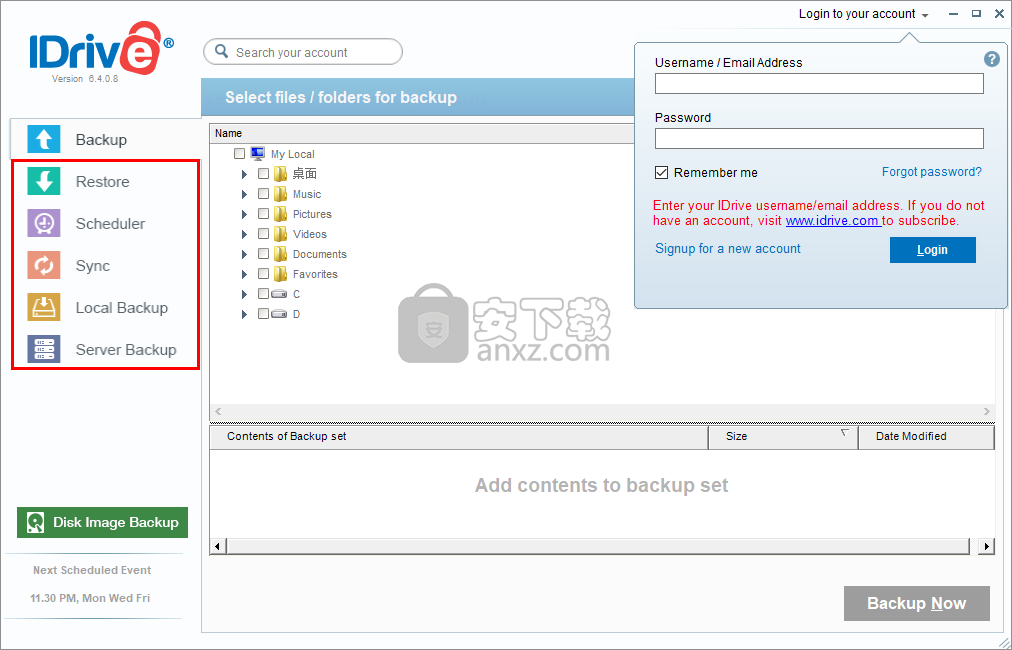Click the My Local computer icon
The image size is (1012, 650).
tap(258, 154)
